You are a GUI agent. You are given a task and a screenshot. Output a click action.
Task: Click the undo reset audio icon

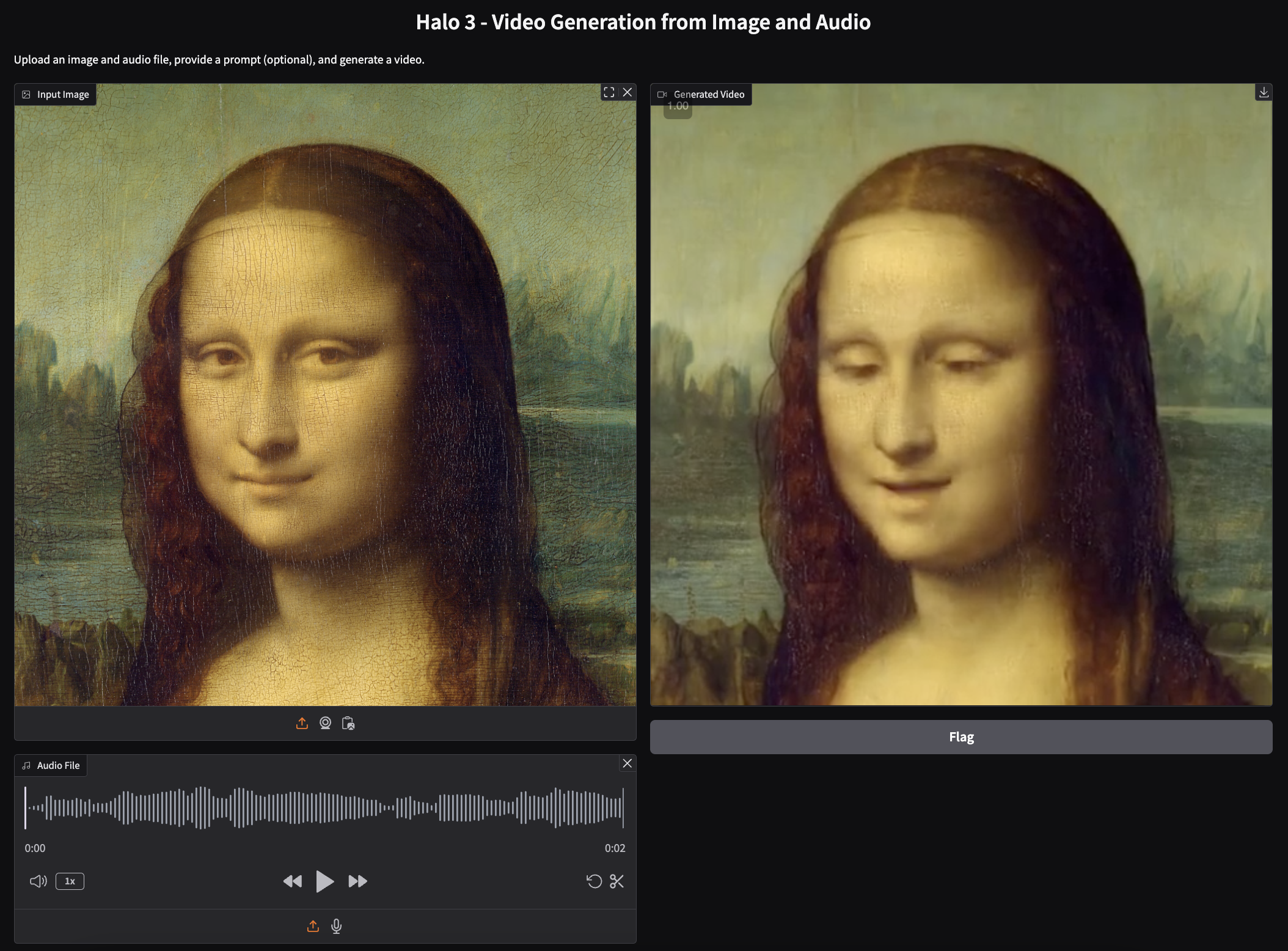coord(594,881)
